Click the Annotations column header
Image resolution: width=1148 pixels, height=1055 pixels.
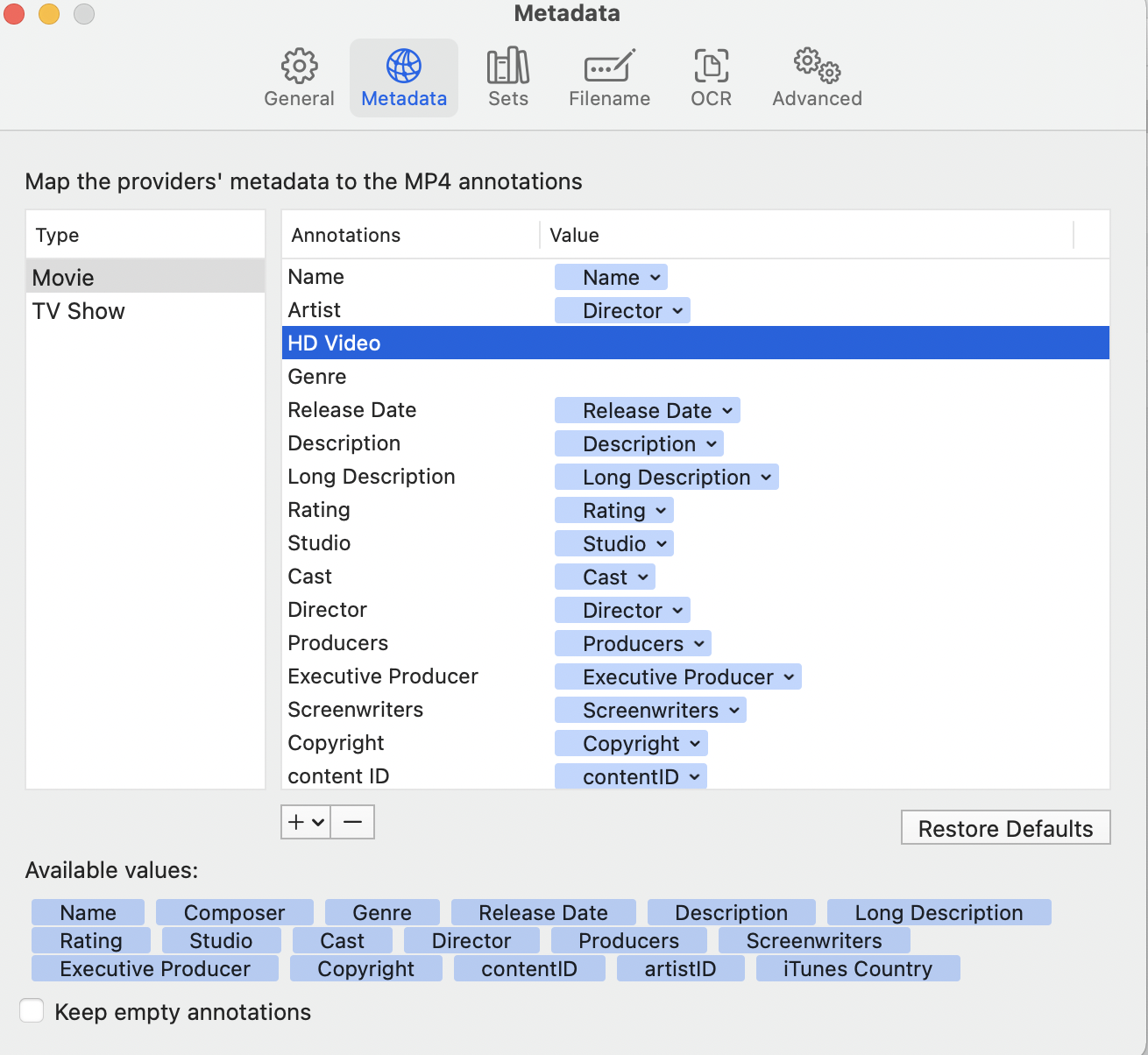[x=346, y=235]
